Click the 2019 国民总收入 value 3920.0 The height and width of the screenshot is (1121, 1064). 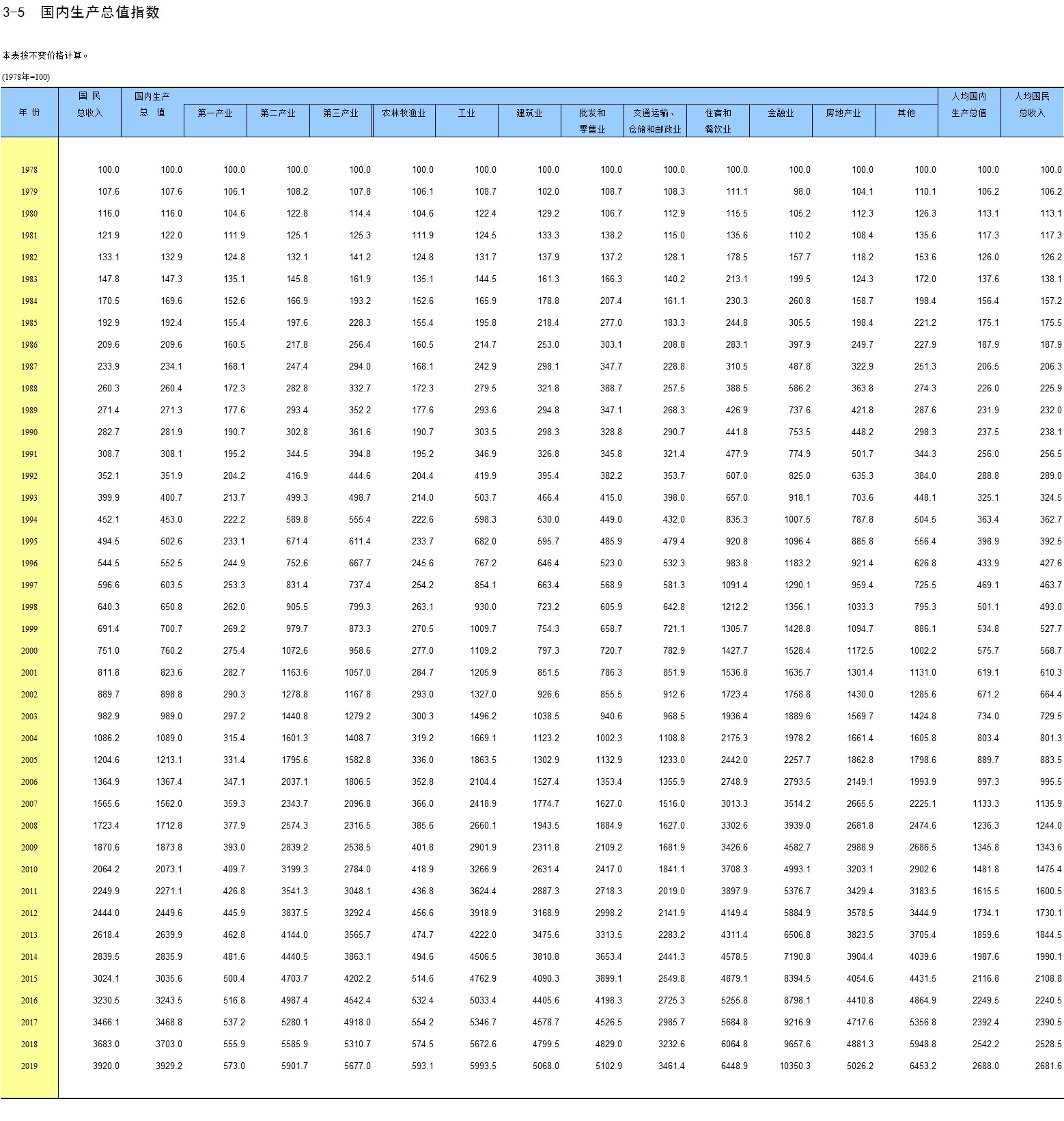tap(107, 1066)
